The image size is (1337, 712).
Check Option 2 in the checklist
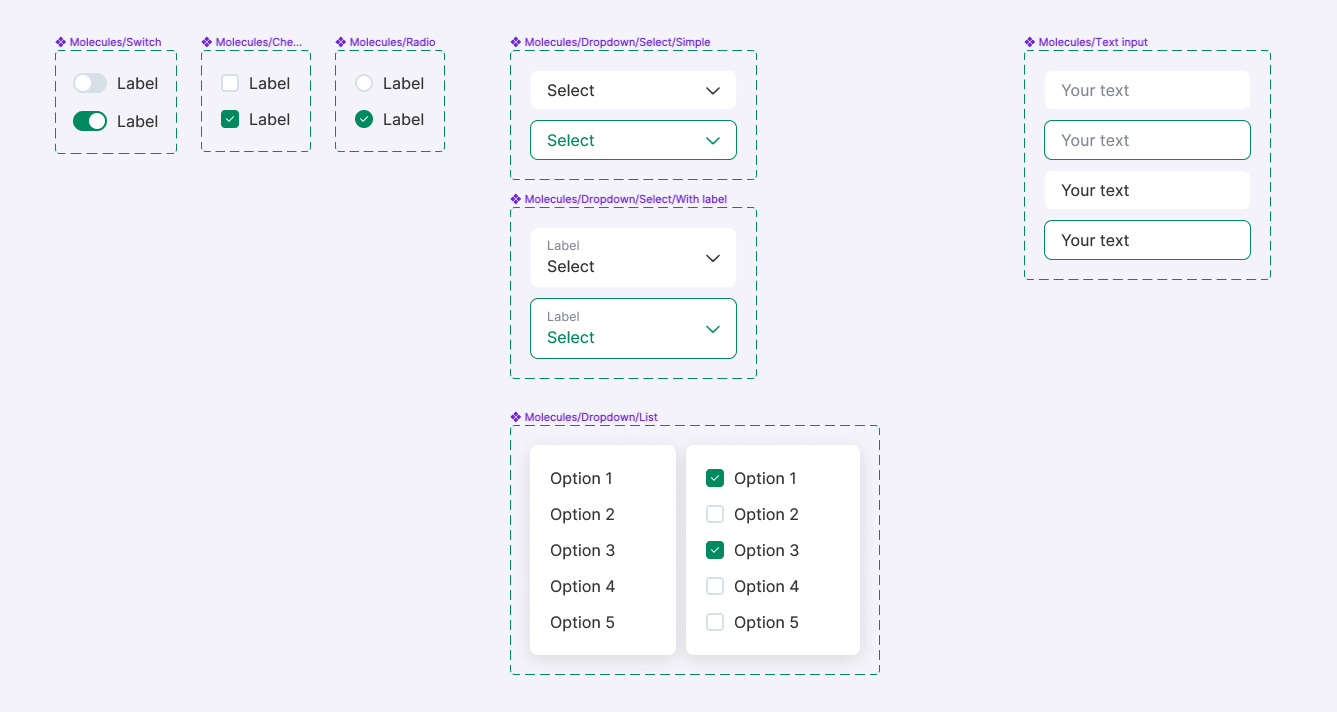[x=715, y=514]
